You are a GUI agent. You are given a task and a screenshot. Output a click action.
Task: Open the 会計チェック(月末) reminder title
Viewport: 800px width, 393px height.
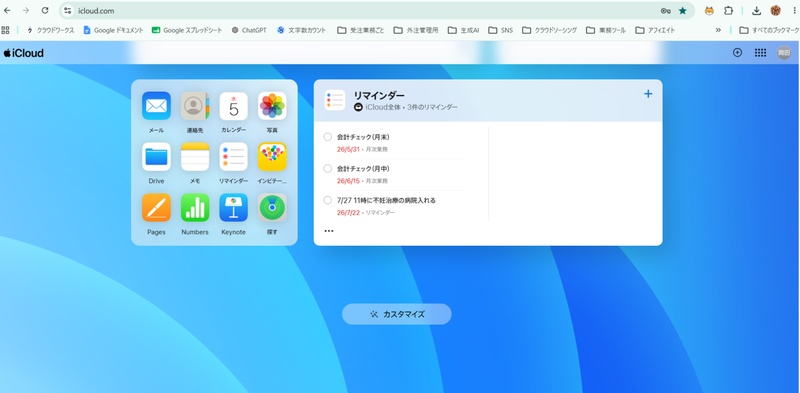point(363,137)
